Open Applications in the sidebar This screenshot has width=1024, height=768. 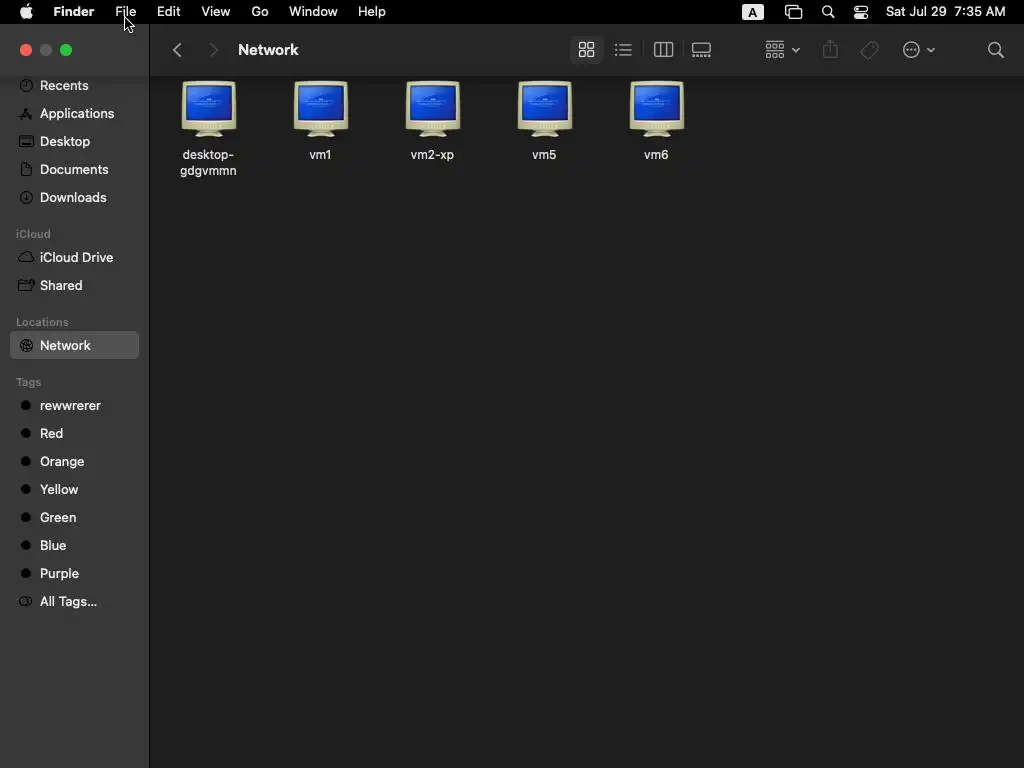74,114
